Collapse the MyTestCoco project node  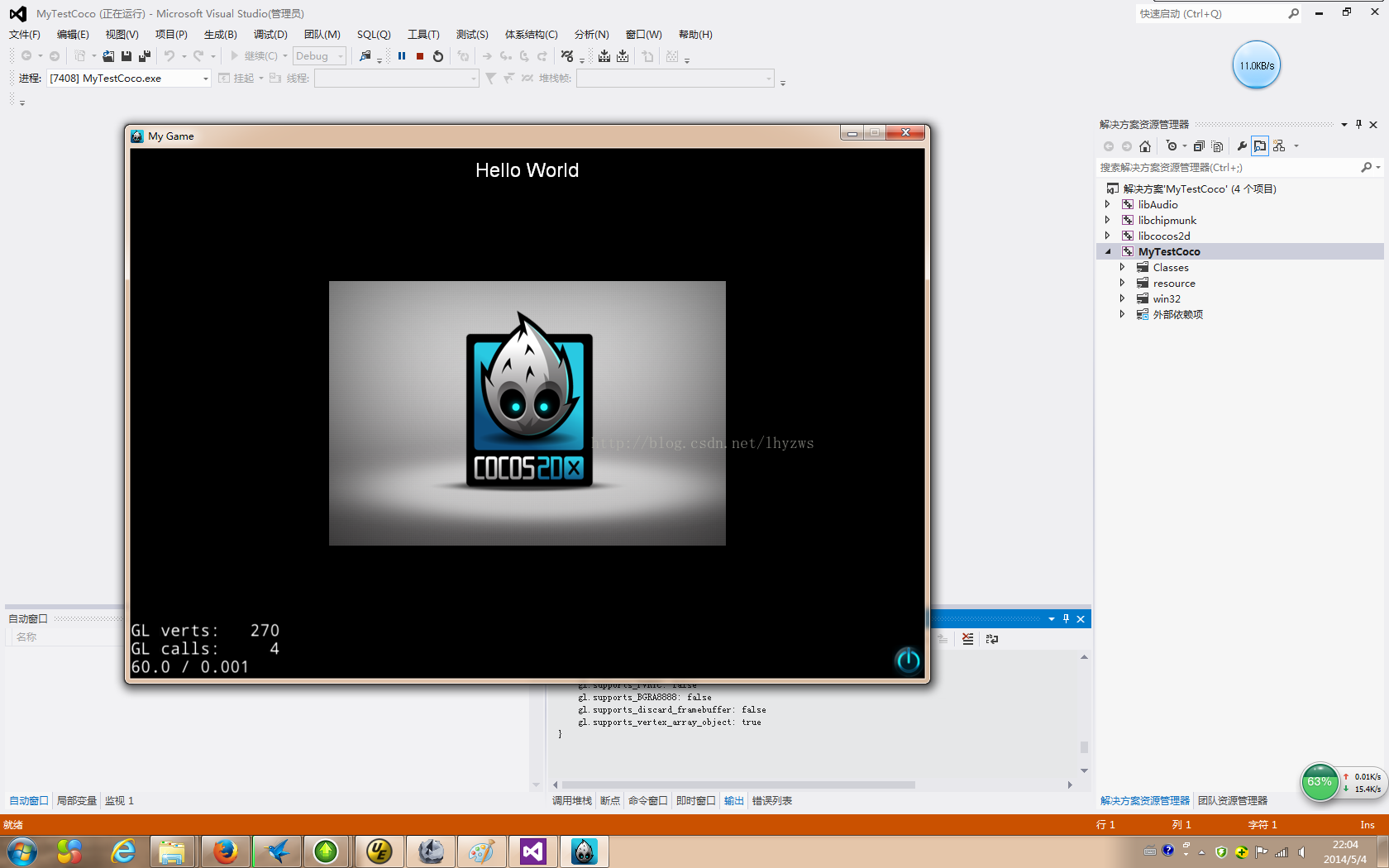(x=1108, y=251)
